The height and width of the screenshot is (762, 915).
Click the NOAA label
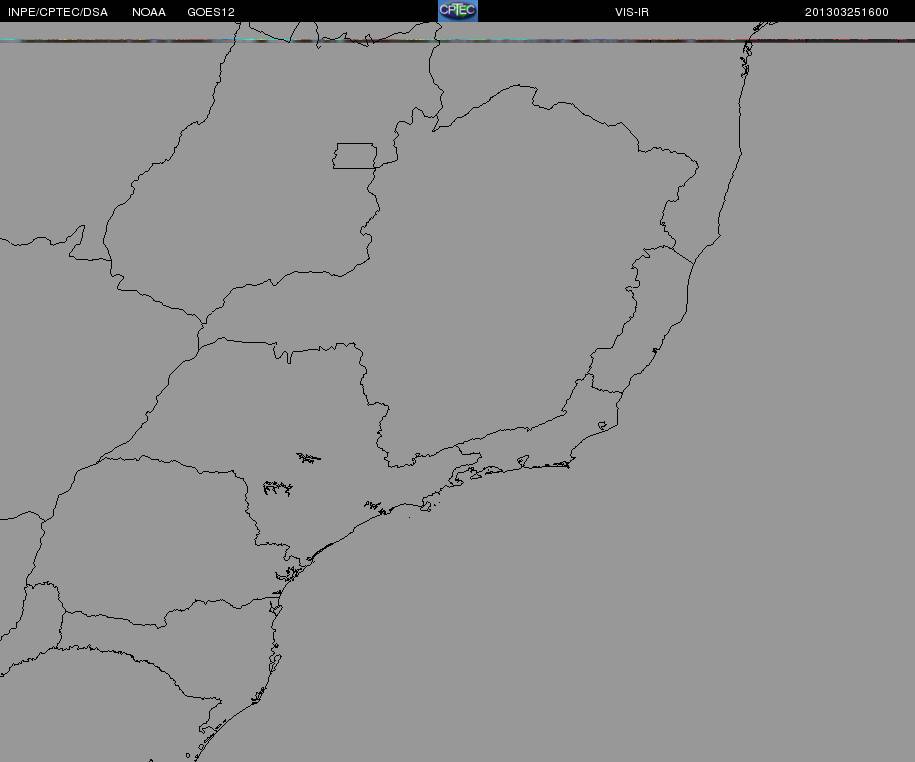point(149,12)
